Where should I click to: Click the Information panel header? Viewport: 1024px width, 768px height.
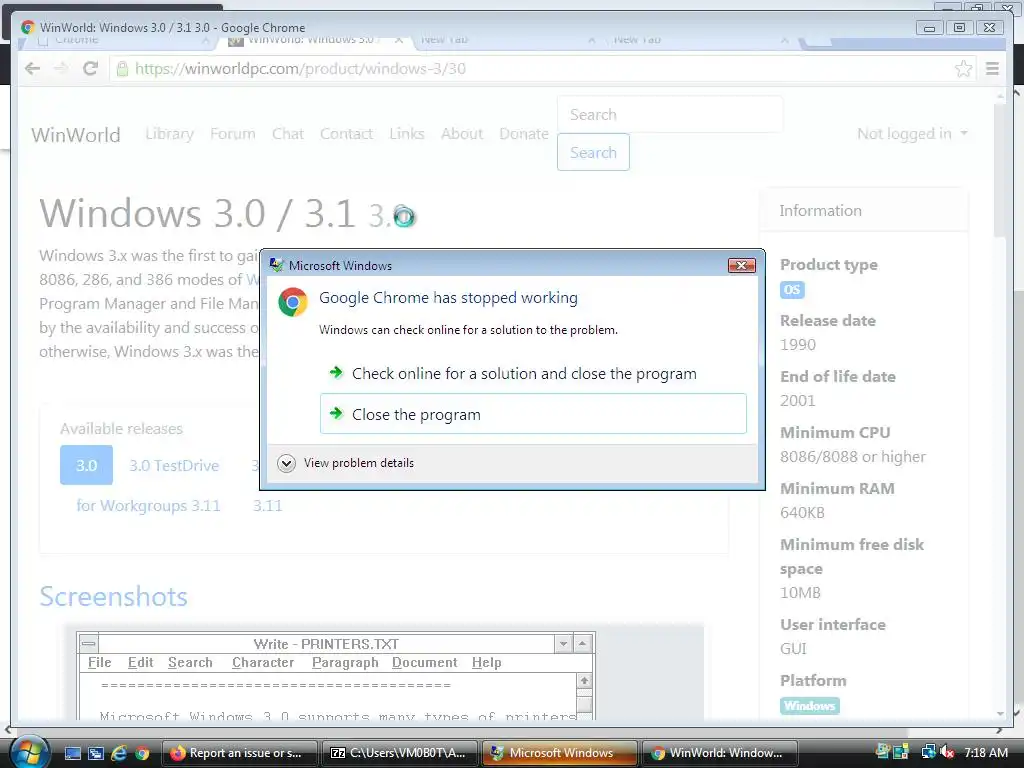[863, 210]
